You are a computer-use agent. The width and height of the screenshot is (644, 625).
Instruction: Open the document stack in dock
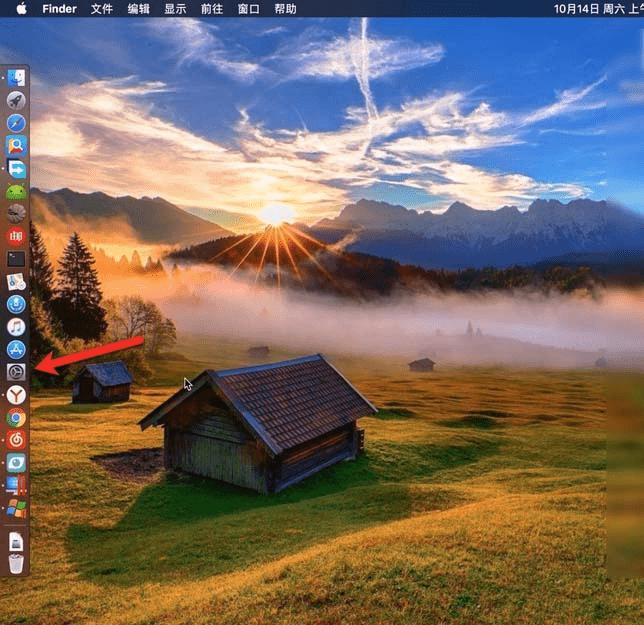(16, 542)
